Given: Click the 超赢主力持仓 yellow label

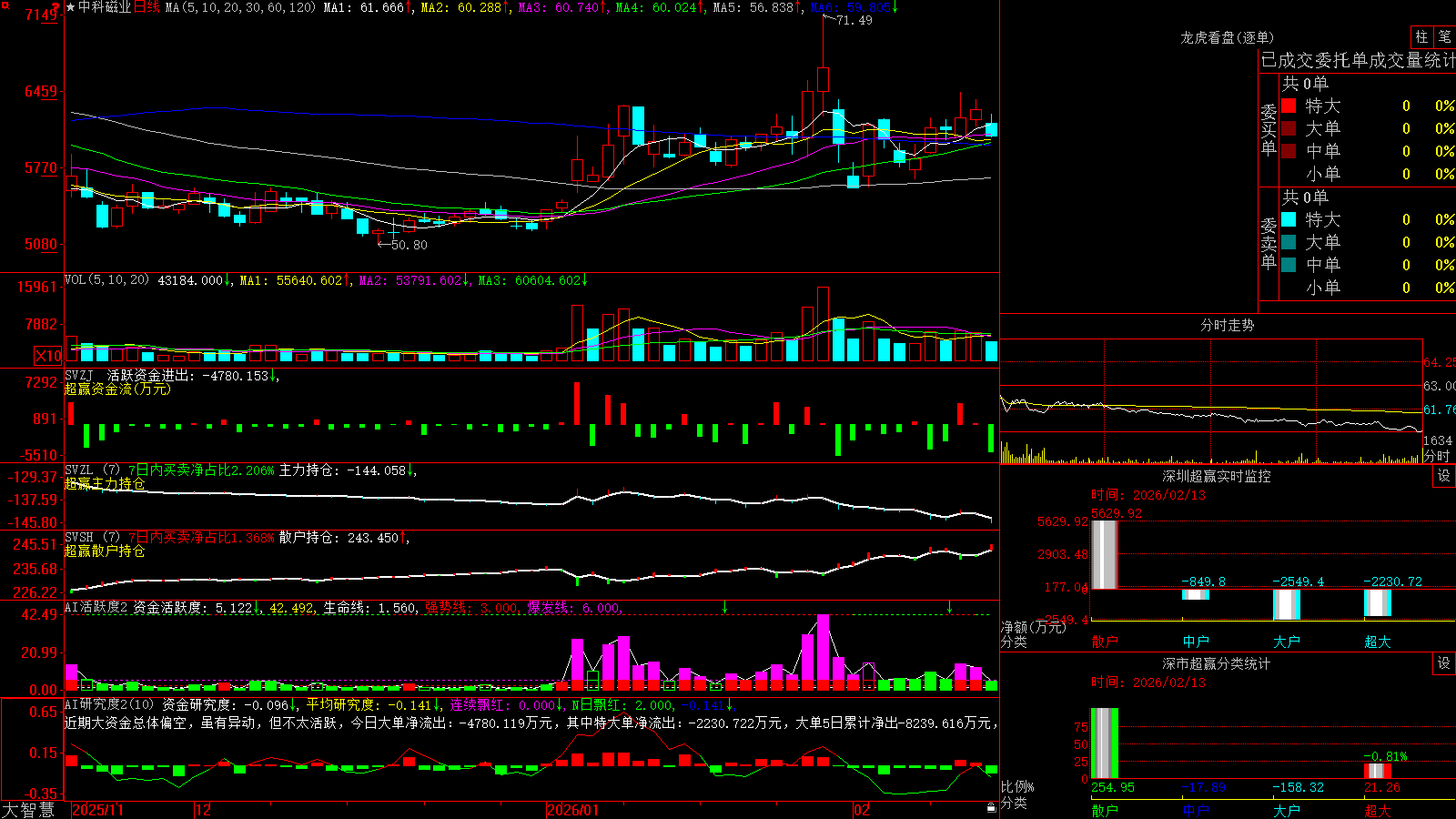Looking at the screenshot, I should (x=105, y=483).
